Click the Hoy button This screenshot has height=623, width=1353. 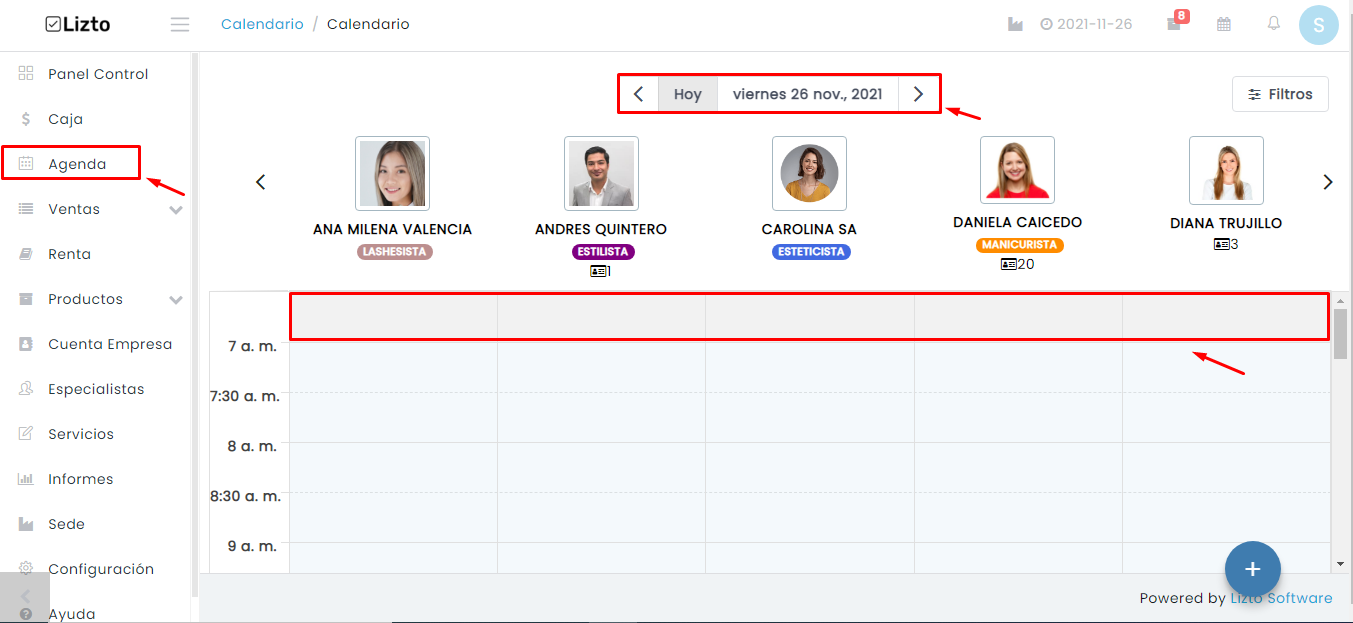click(687, 94)
